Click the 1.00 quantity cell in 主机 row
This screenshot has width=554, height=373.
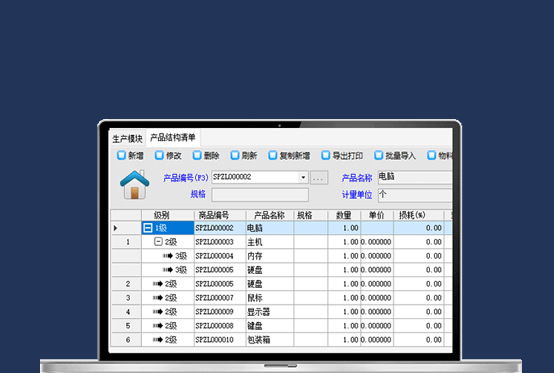344,242
